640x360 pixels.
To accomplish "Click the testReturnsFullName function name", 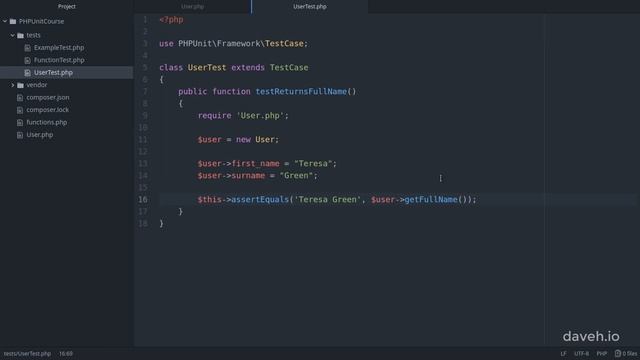I will click(301, 91).
